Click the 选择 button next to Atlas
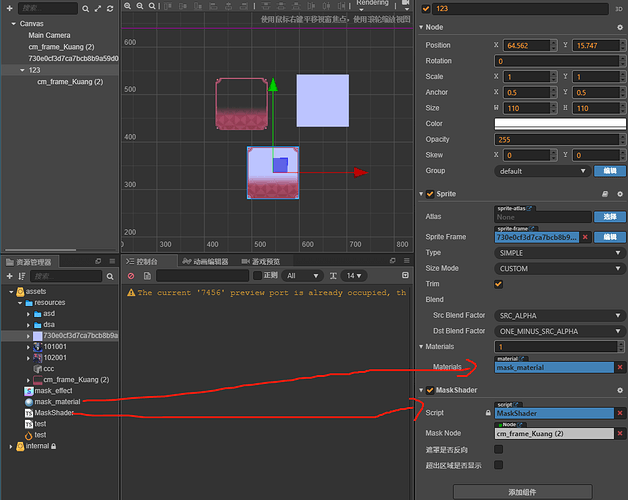 [x=610, y=217]
